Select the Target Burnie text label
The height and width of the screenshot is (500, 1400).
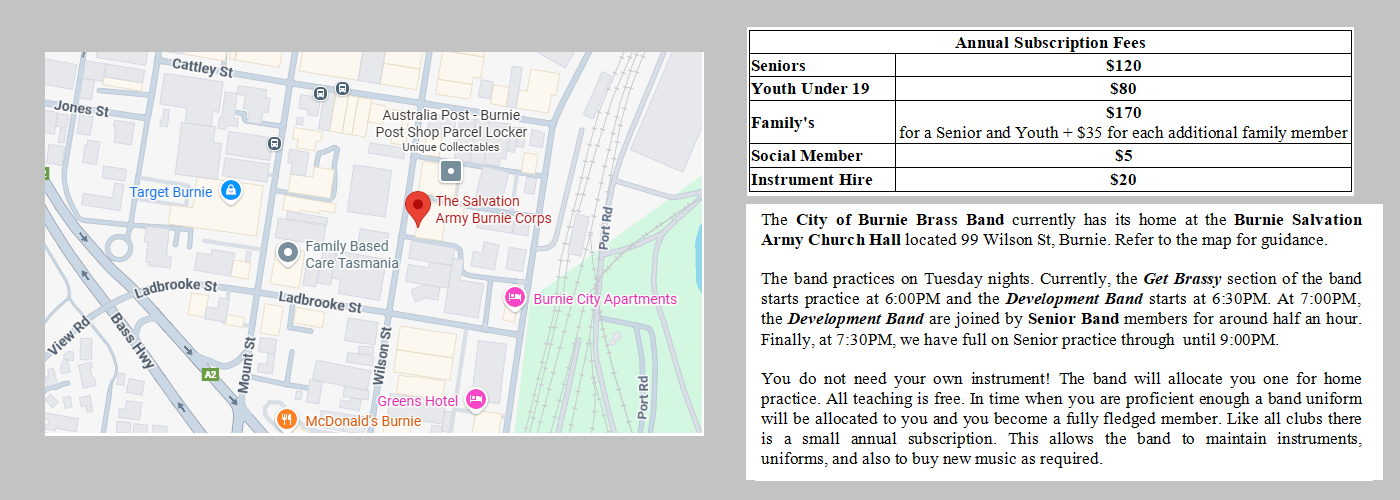[171, 192]
